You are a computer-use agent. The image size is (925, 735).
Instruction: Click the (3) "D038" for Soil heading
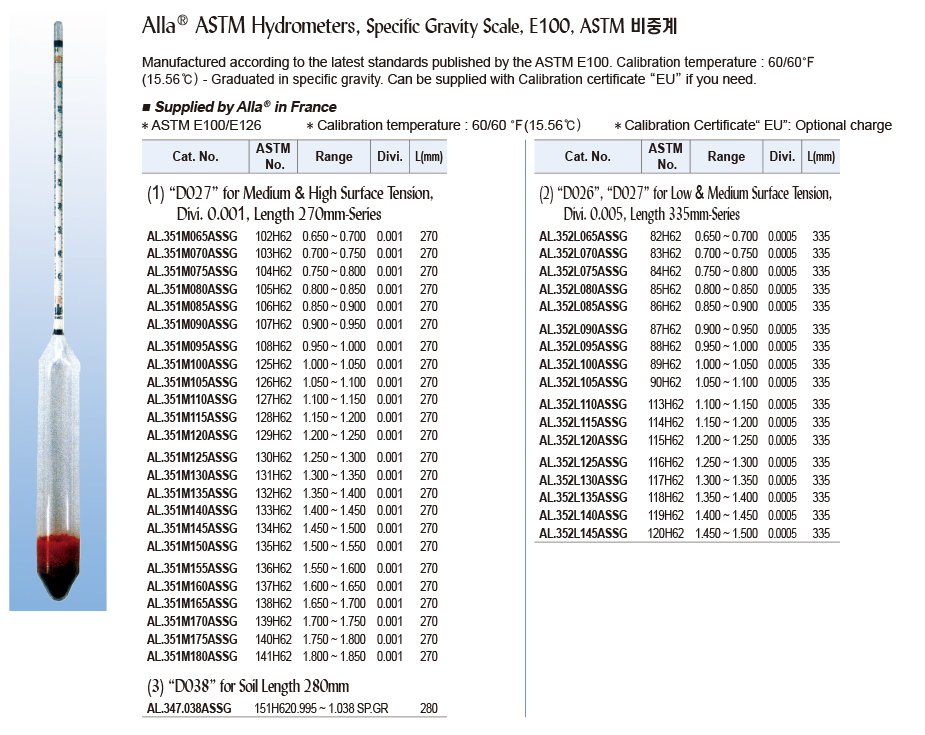(x=248, y=686)
